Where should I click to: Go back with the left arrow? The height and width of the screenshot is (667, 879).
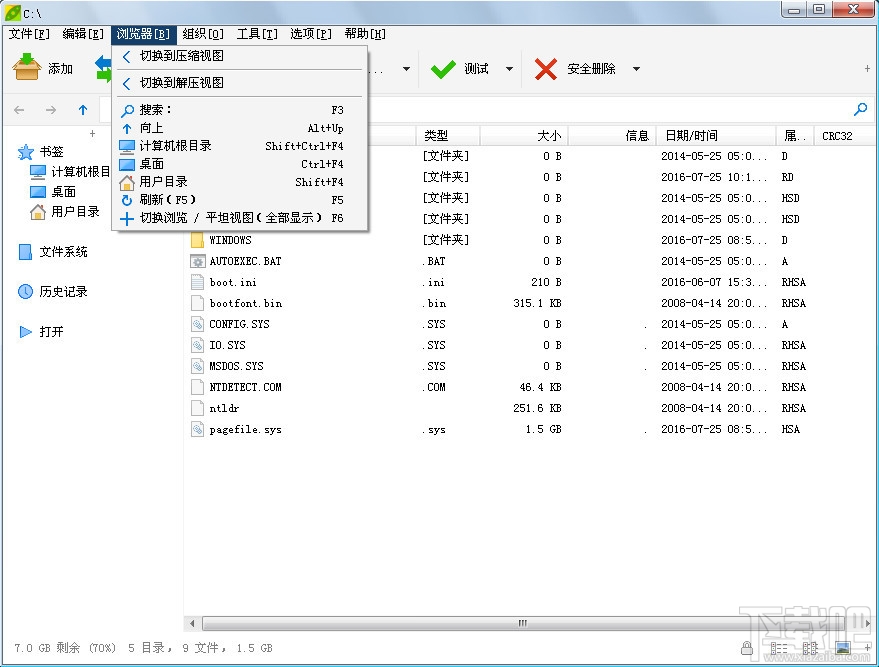coord(19,110)
